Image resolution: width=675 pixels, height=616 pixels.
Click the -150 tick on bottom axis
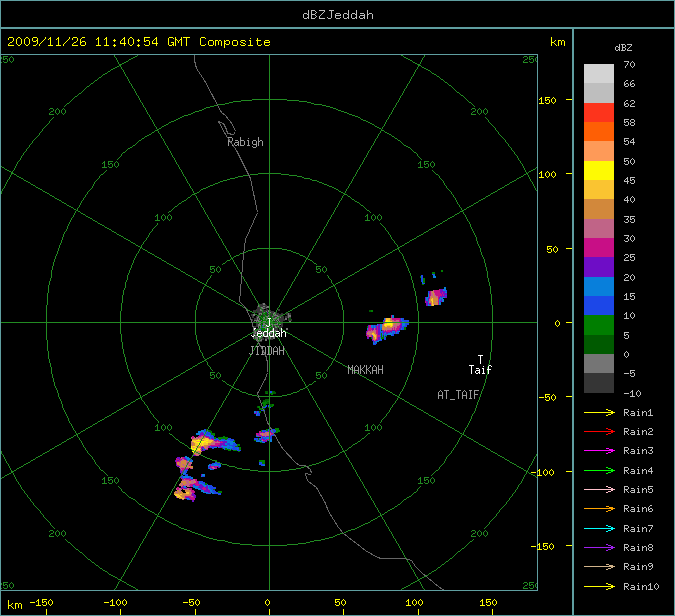point(41,603)
